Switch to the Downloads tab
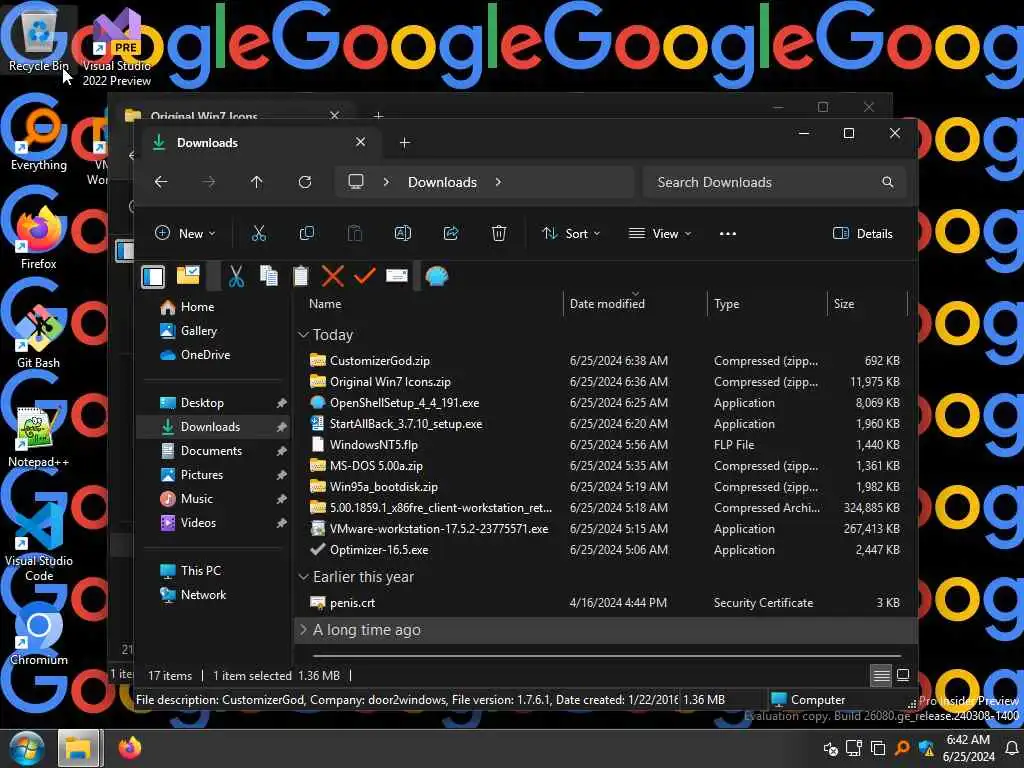1024x768 pixels. click(x=259, y=142)
